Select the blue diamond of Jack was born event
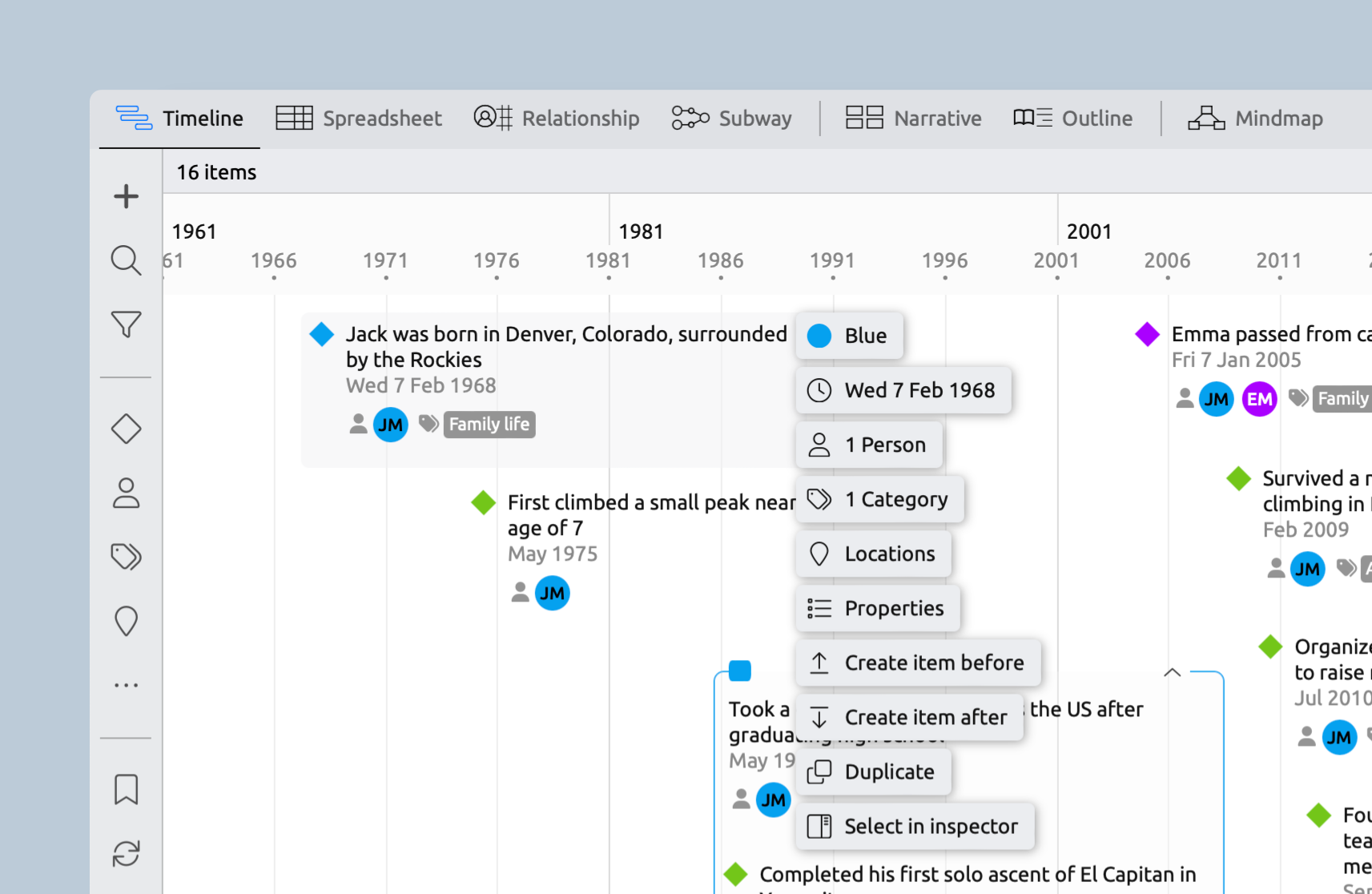The height and width of the screenshot is (894, 1372). [322, 334]
